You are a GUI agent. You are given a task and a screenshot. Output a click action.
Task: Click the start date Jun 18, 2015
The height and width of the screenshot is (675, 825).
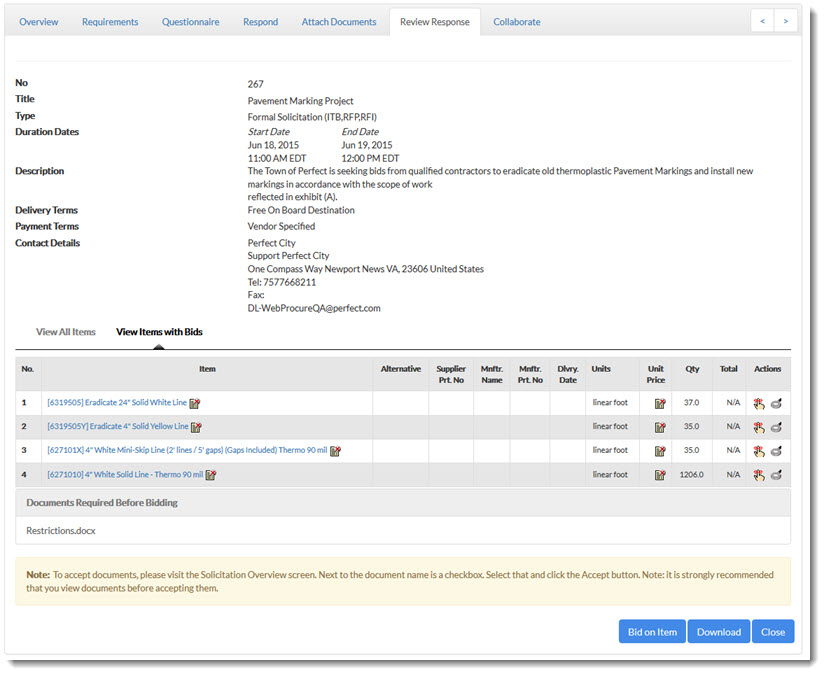pyautogui.click(x=273, y=145)
